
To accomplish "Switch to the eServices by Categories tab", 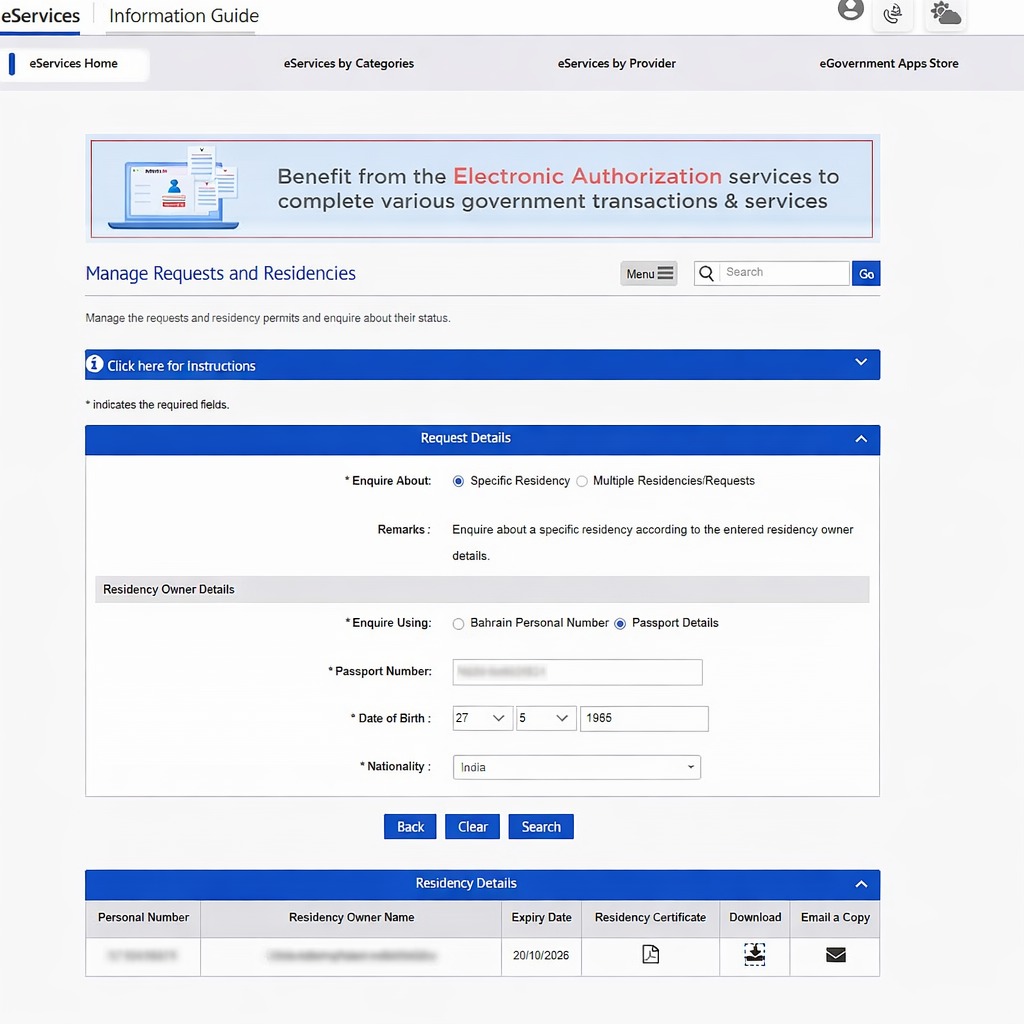I will (348, 63).
